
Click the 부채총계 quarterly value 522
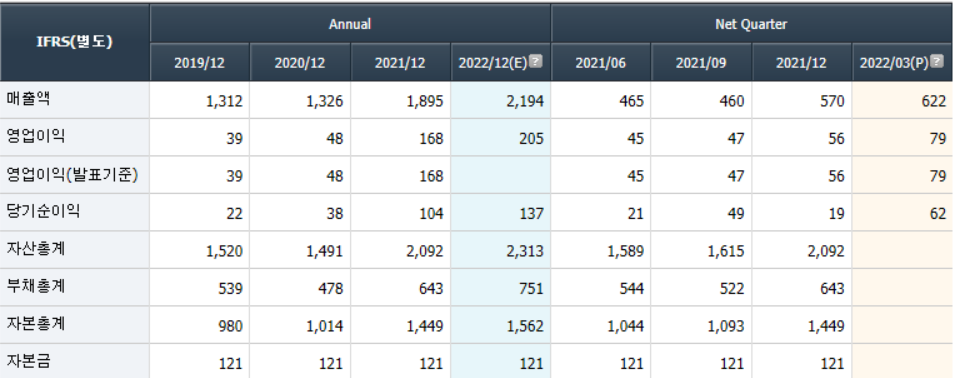coord(732,289)
